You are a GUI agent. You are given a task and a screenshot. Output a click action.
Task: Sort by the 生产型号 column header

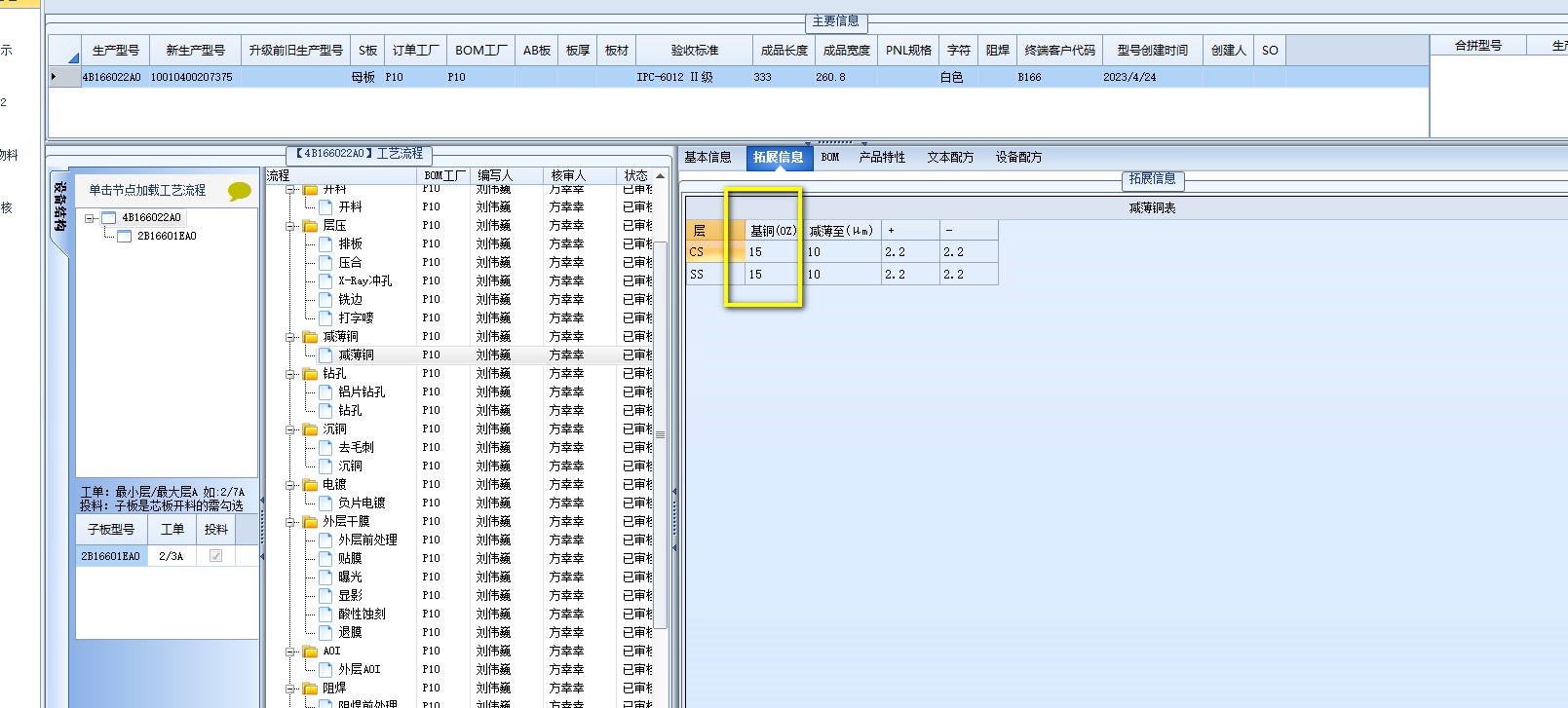point(116,51)
